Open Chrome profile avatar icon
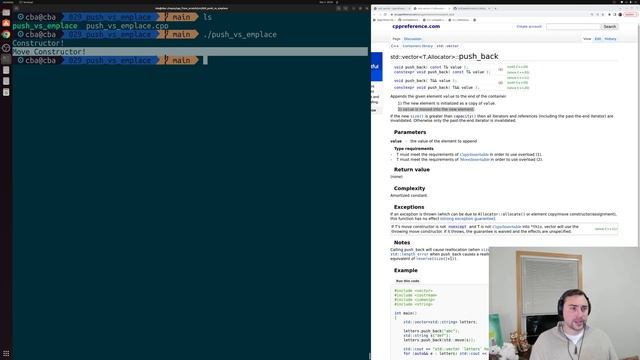The width and height of the screenshot is (640, 360). 620,14
